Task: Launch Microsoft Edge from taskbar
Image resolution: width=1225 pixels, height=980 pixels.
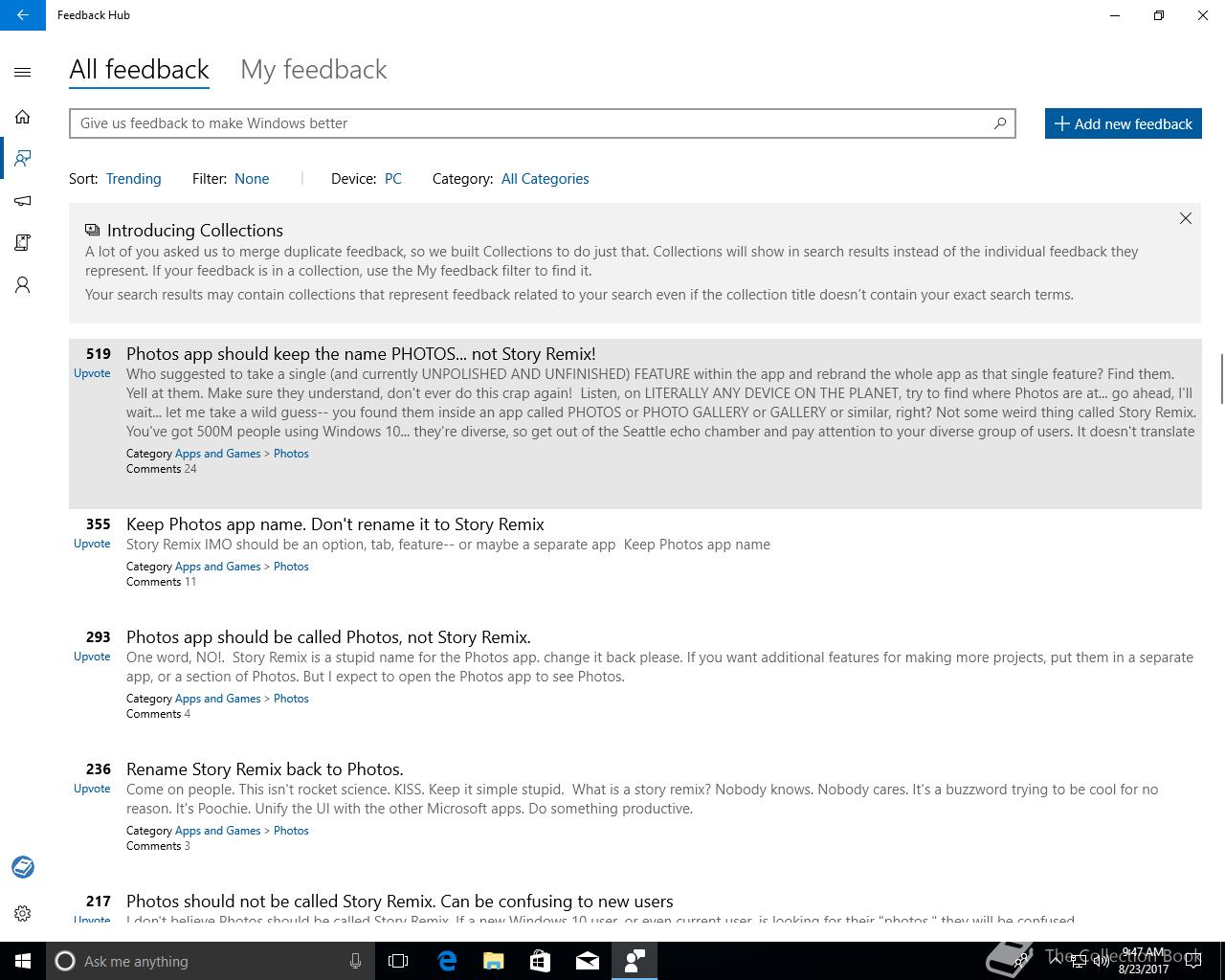Action: click(447, 961)
